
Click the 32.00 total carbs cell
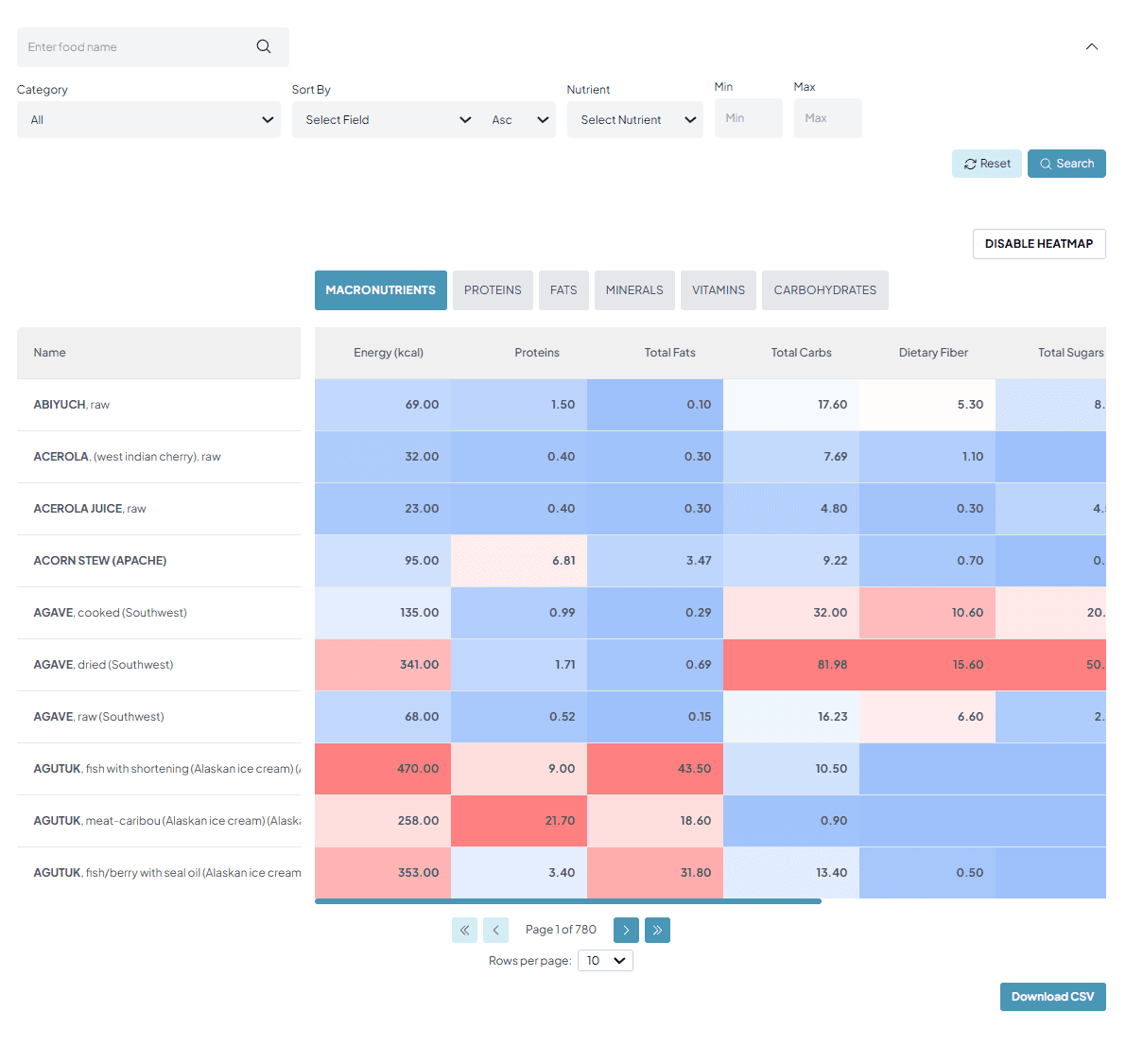point(791,613)
